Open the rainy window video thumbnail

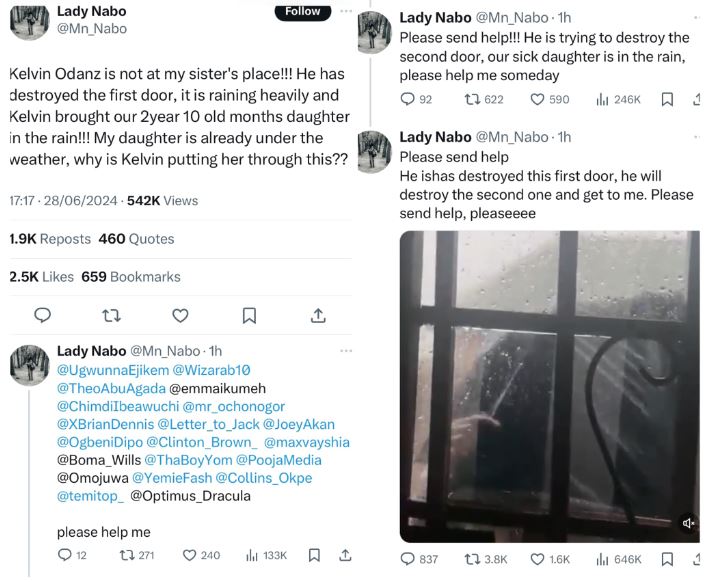(548, 385)
